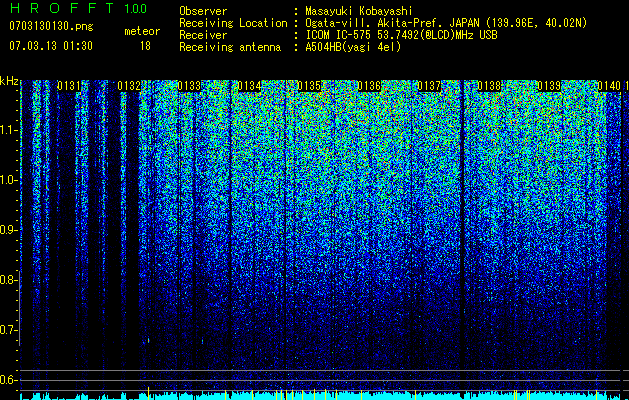Click the 0.7 frequency axis label

tap(8, 330)
